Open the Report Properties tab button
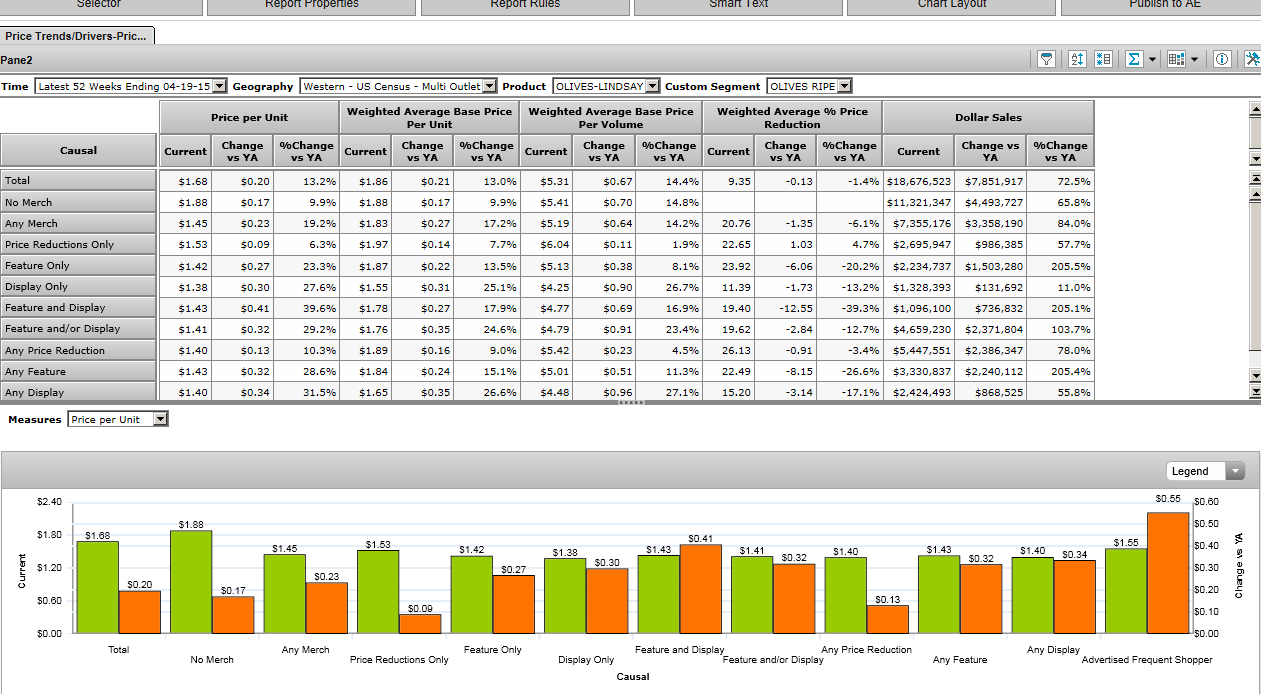 pyautogui.click(x=311, y=5)
